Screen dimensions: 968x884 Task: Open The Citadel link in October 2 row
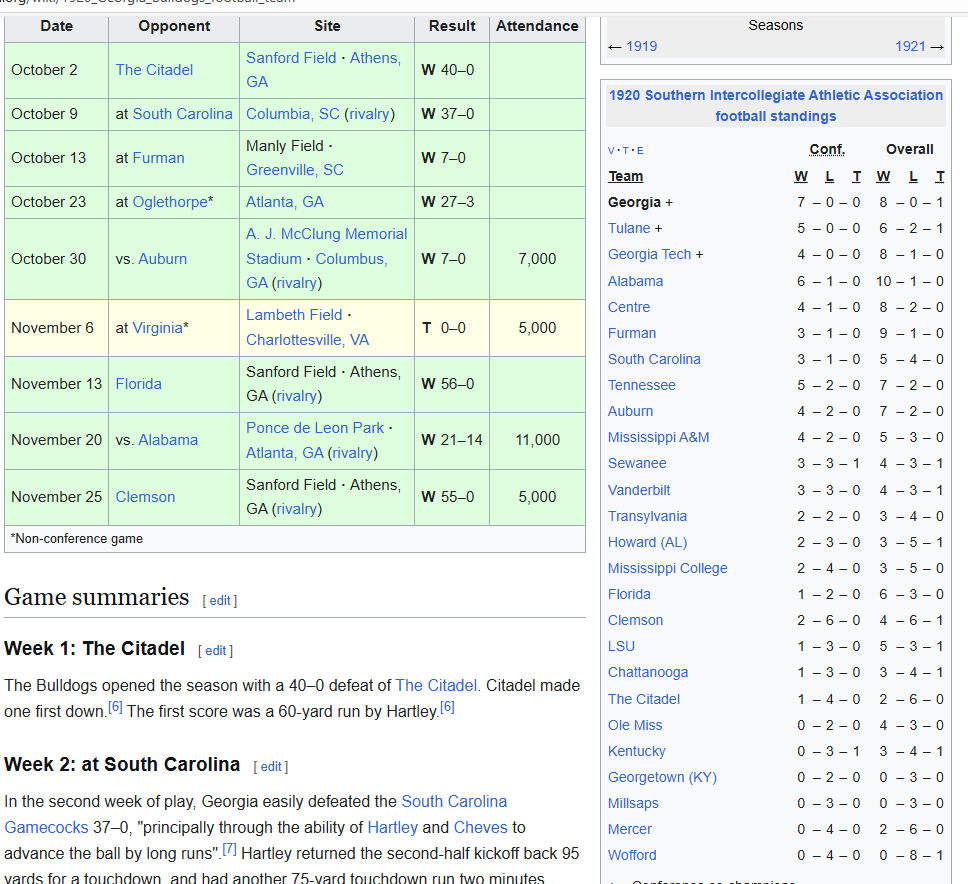[154, 70]
